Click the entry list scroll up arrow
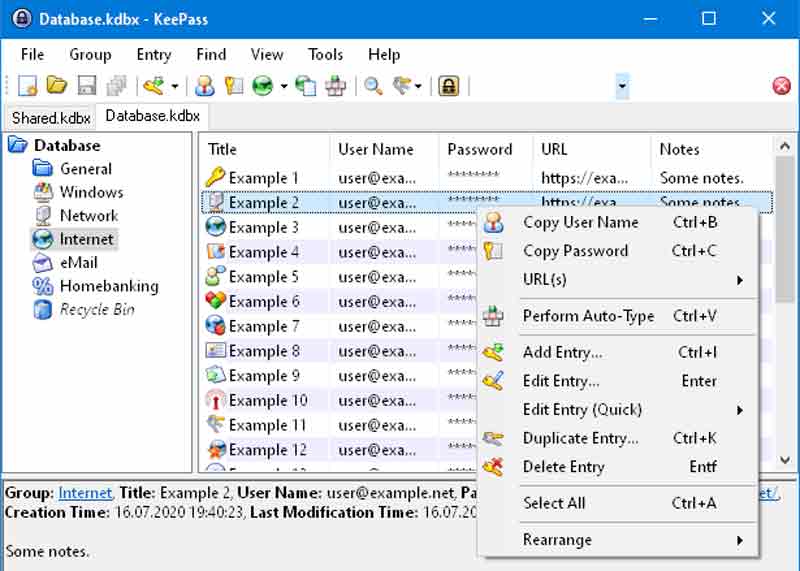 784,146
